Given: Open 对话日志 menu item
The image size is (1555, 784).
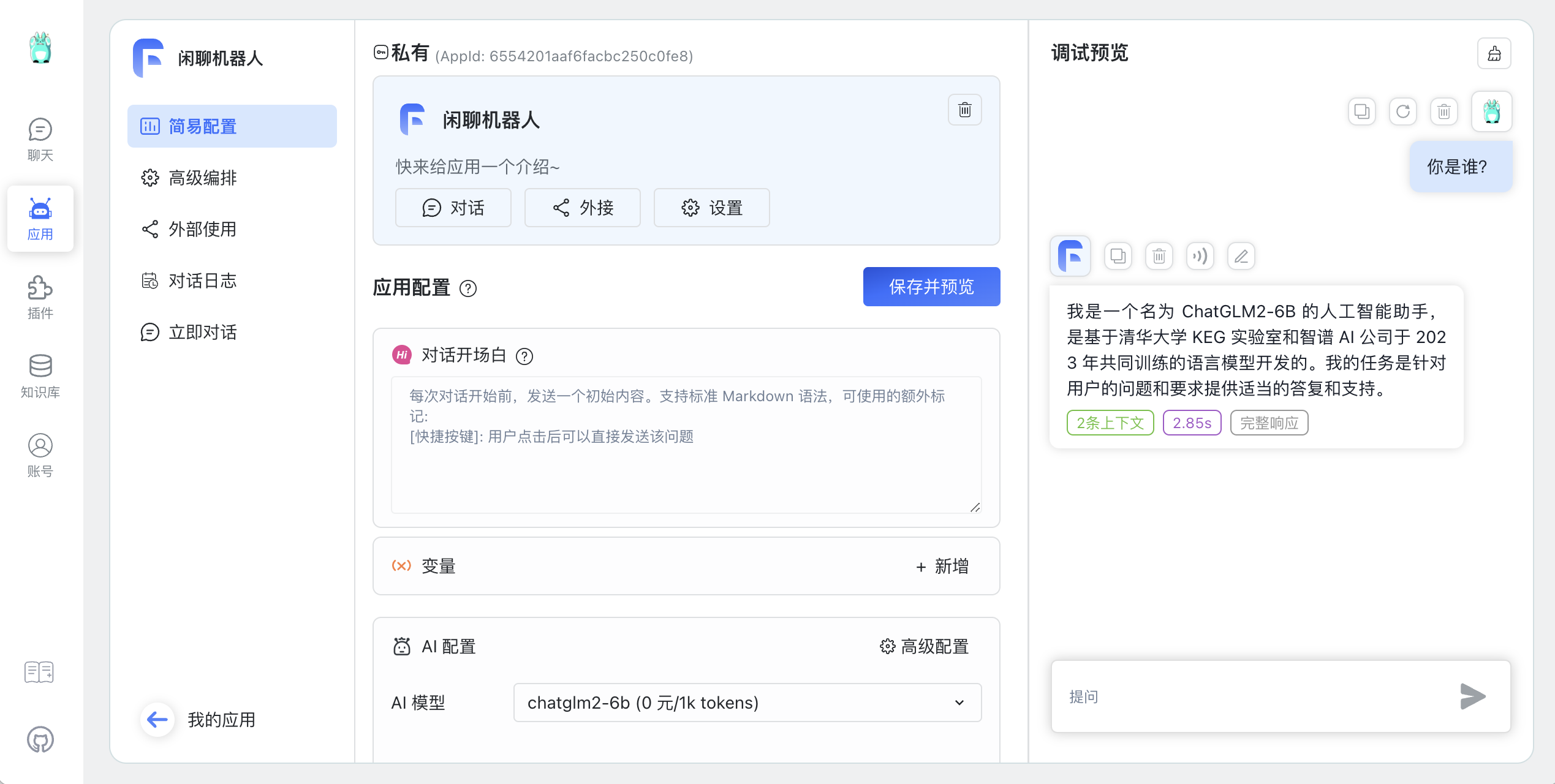Looking at the screenshot, I should [x=202, y=281].
